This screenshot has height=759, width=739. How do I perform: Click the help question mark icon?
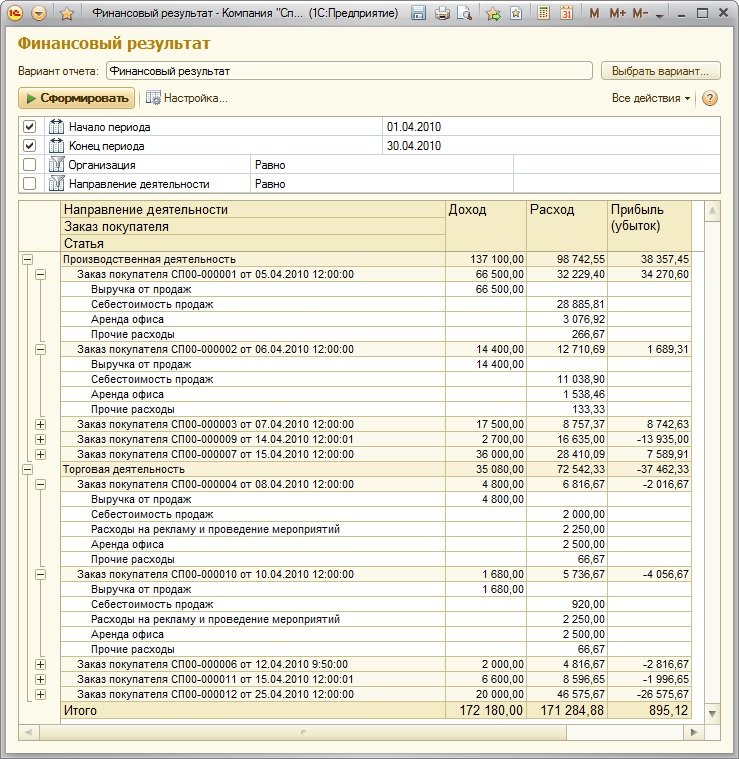pos(710,98)
